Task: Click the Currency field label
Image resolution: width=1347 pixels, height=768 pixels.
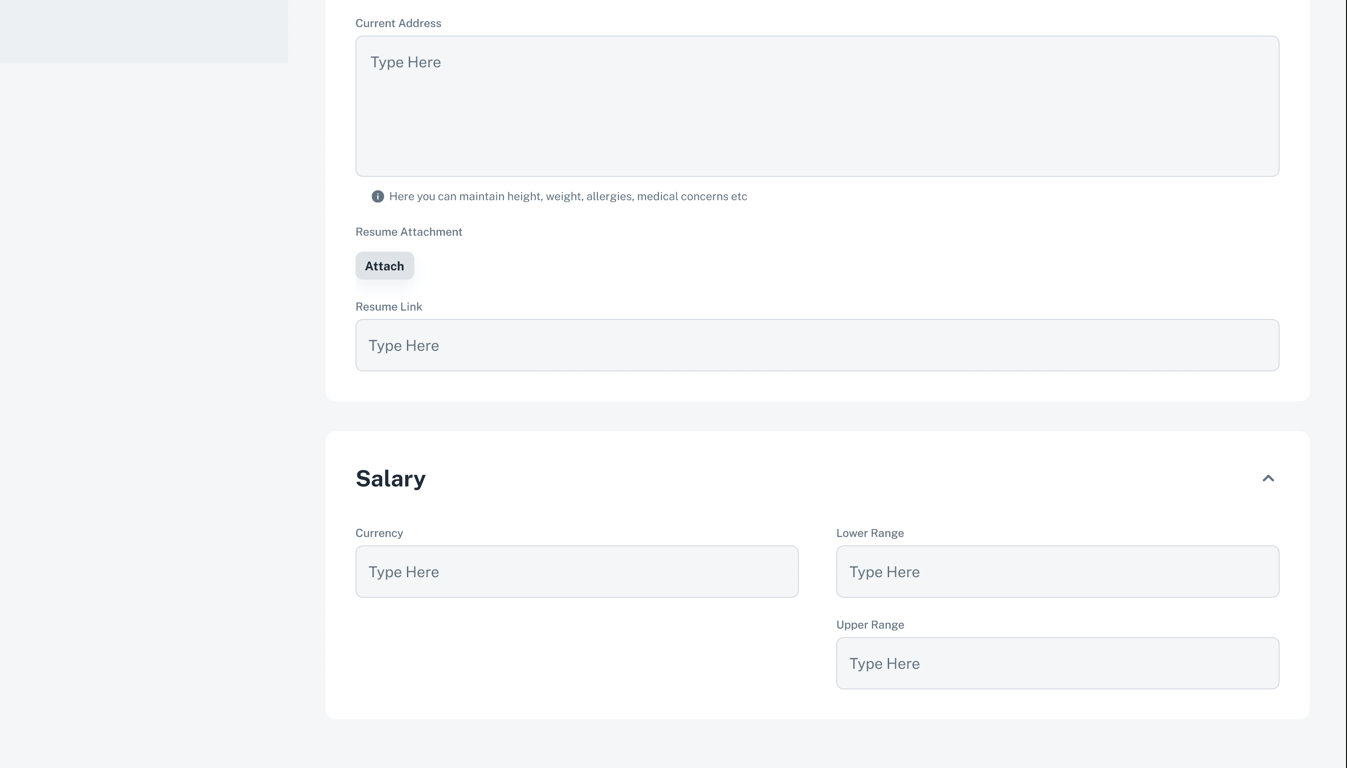Action: pyautogui.click(x=379, y=533)
